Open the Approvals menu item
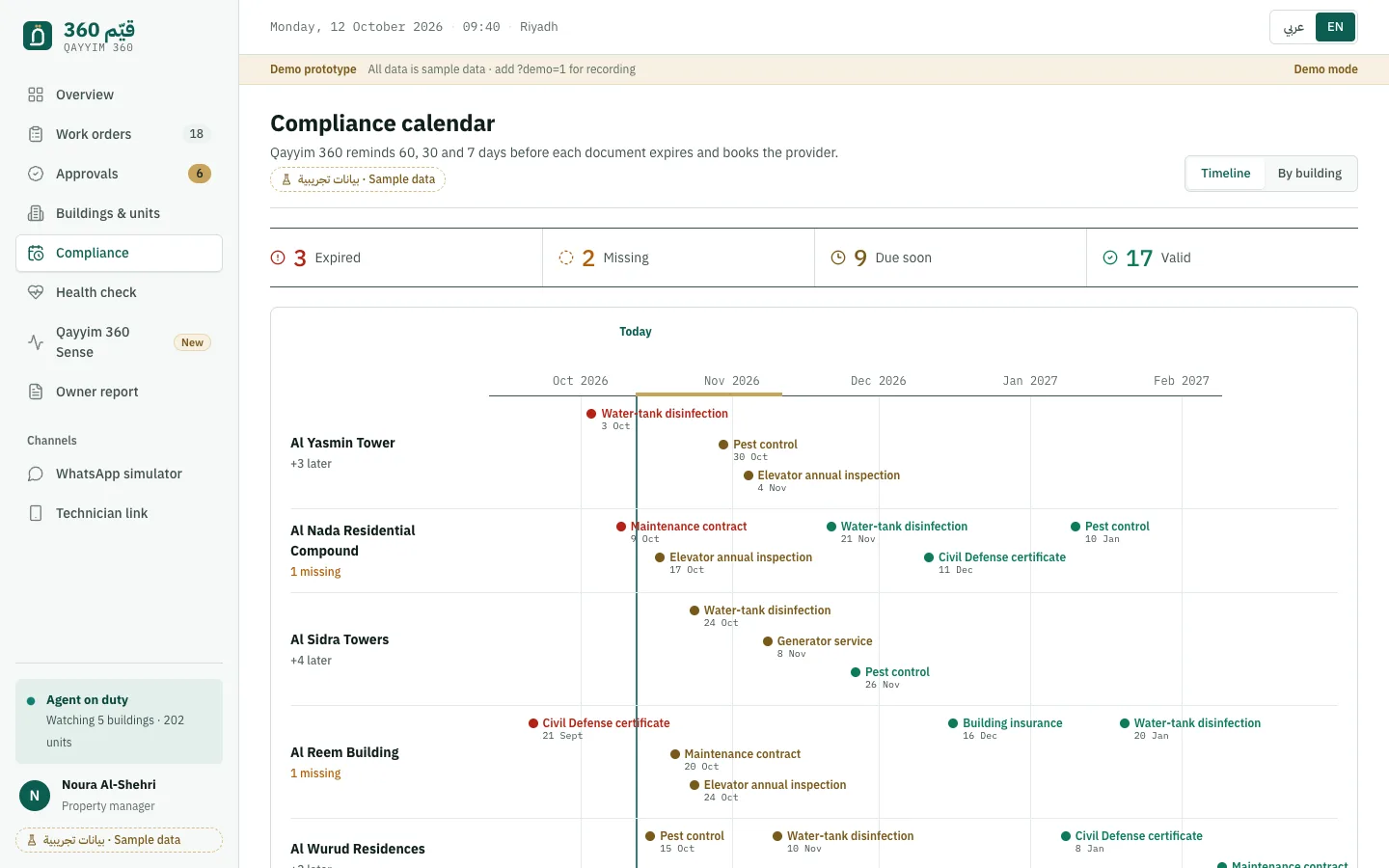This screenshot has width=1389, height=868. pyautogui.click(x=120, y=174)
